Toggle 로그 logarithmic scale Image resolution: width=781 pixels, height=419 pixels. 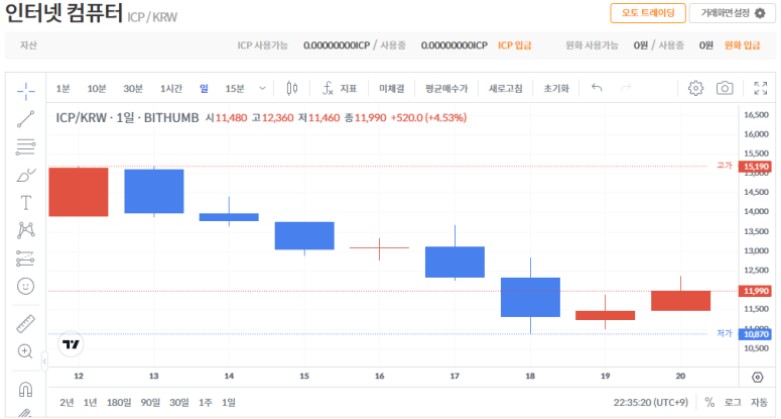coord(732,403)
